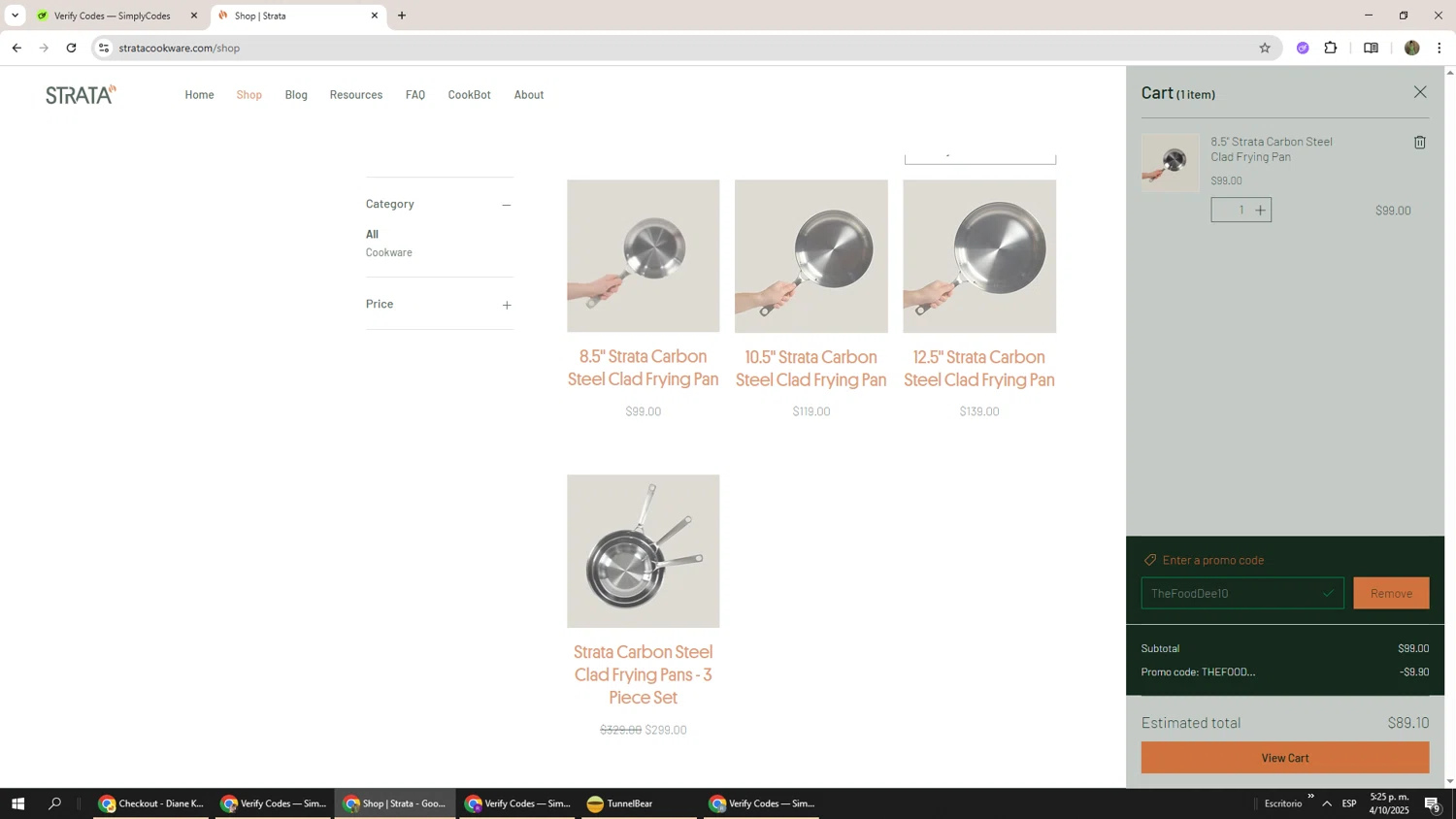
Task: Close the Shop | Strata tab
Action: coord(374,16)
